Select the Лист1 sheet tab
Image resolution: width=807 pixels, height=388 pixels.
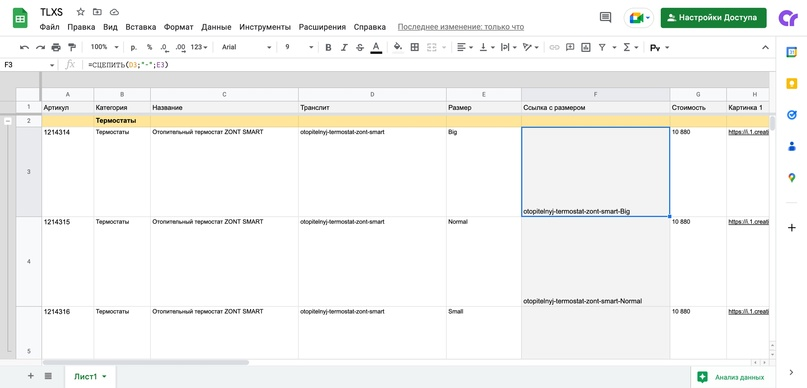[x=90, y=377]
